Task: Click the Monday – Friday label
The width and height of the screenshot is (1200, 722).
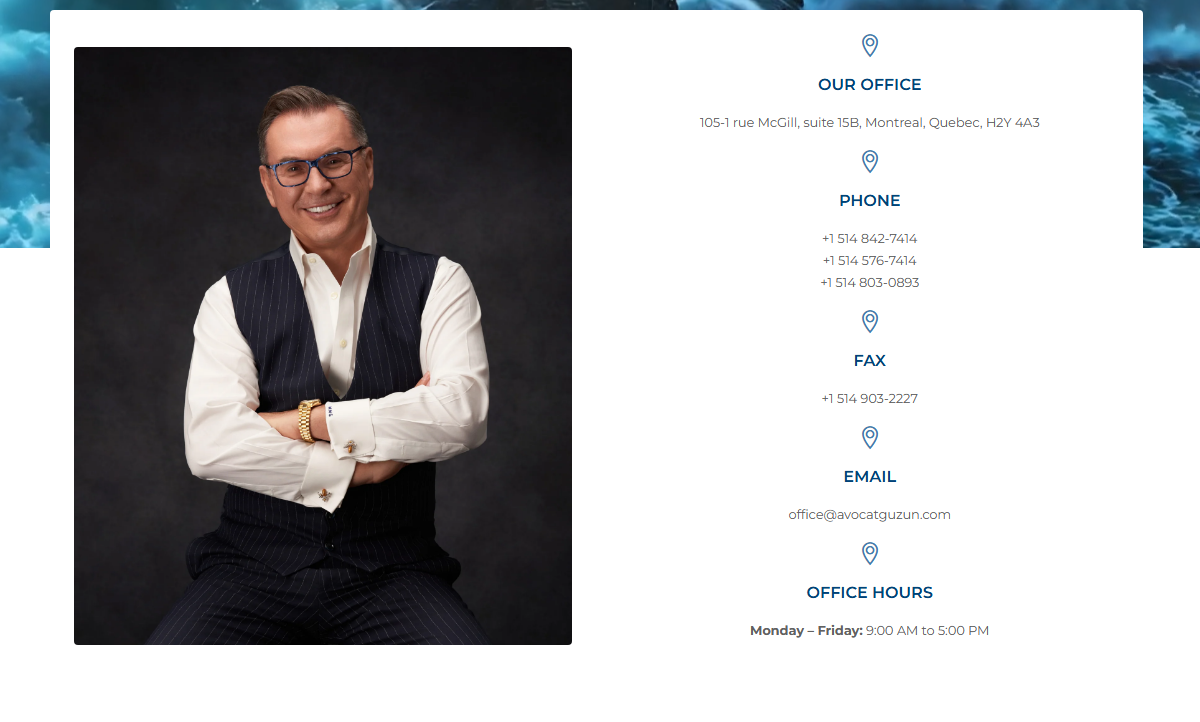Action: [x=806, y=631]
